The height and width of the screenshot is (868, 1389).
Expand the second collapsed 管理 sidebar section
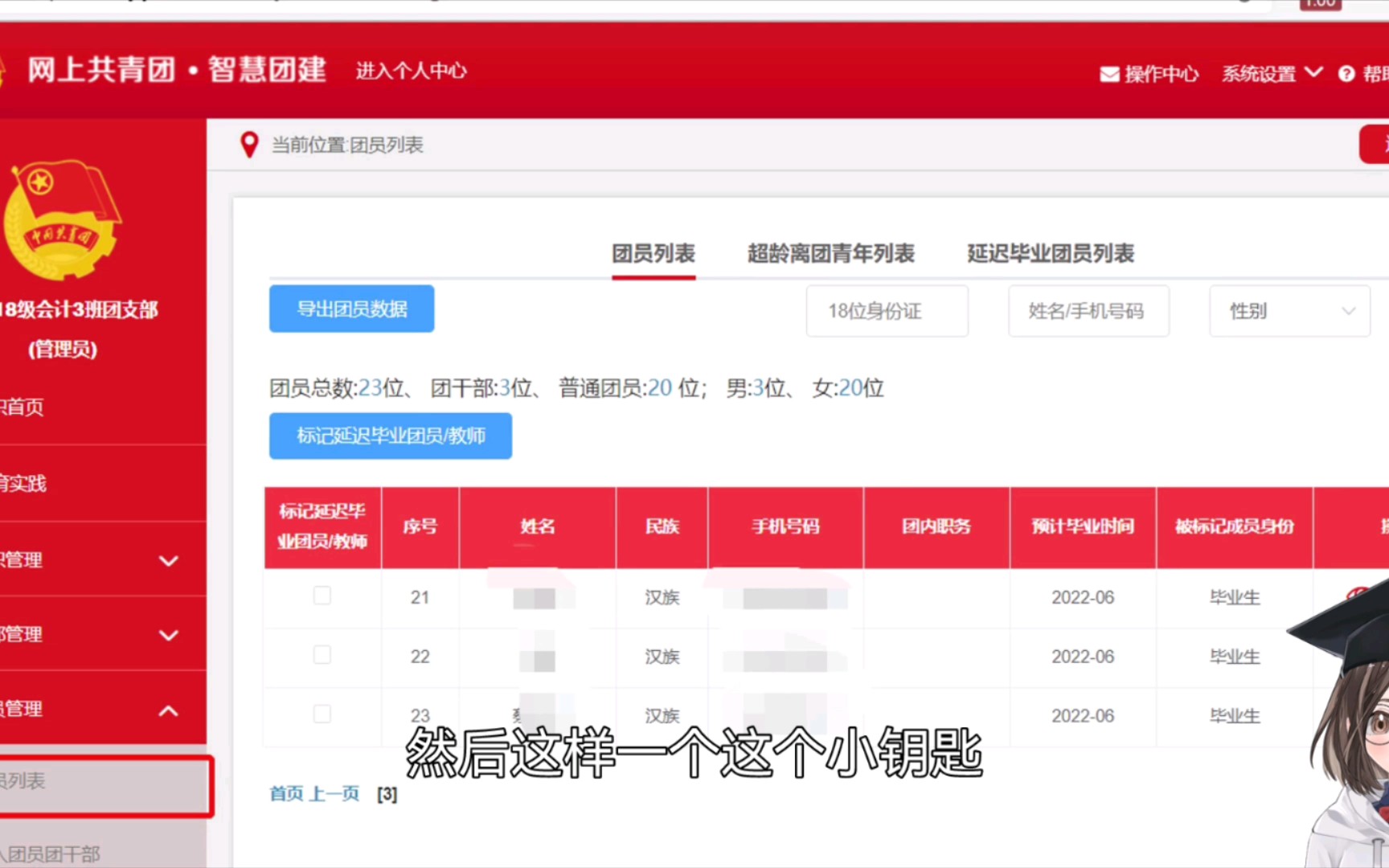coord(103,634)
